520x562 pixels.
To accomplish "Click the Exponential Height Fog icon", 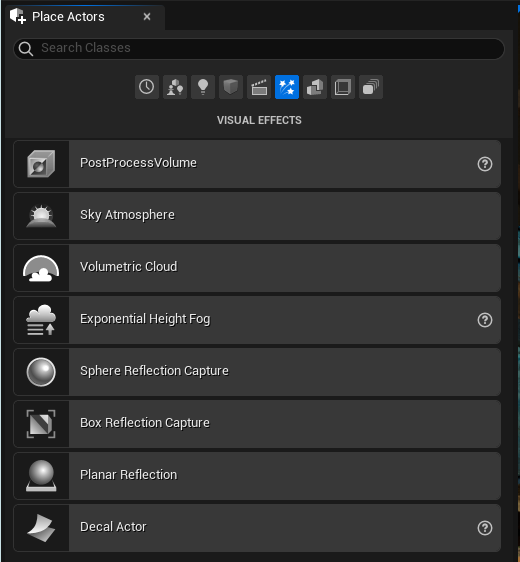I will 41,320.
